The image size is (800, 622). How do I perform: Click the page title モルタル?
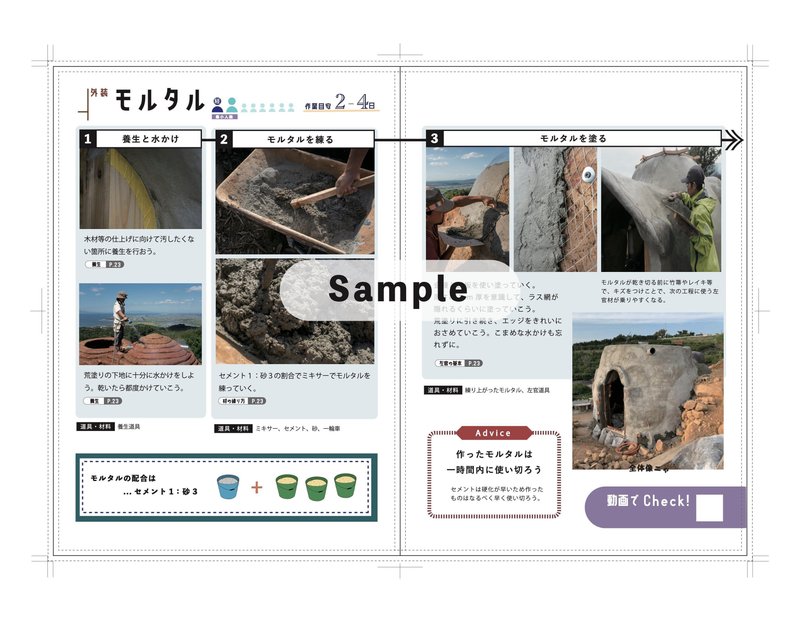(159, 100)
